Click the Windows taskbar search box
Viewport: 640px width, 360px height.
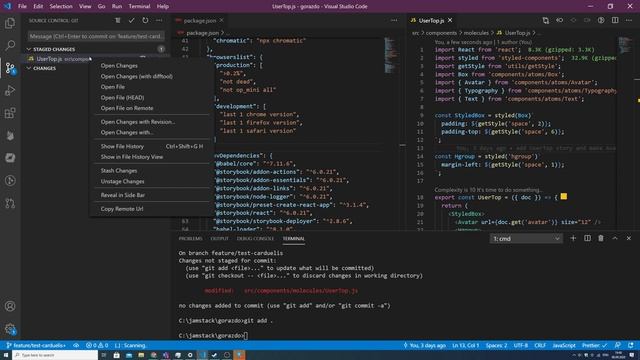point(55,355)
